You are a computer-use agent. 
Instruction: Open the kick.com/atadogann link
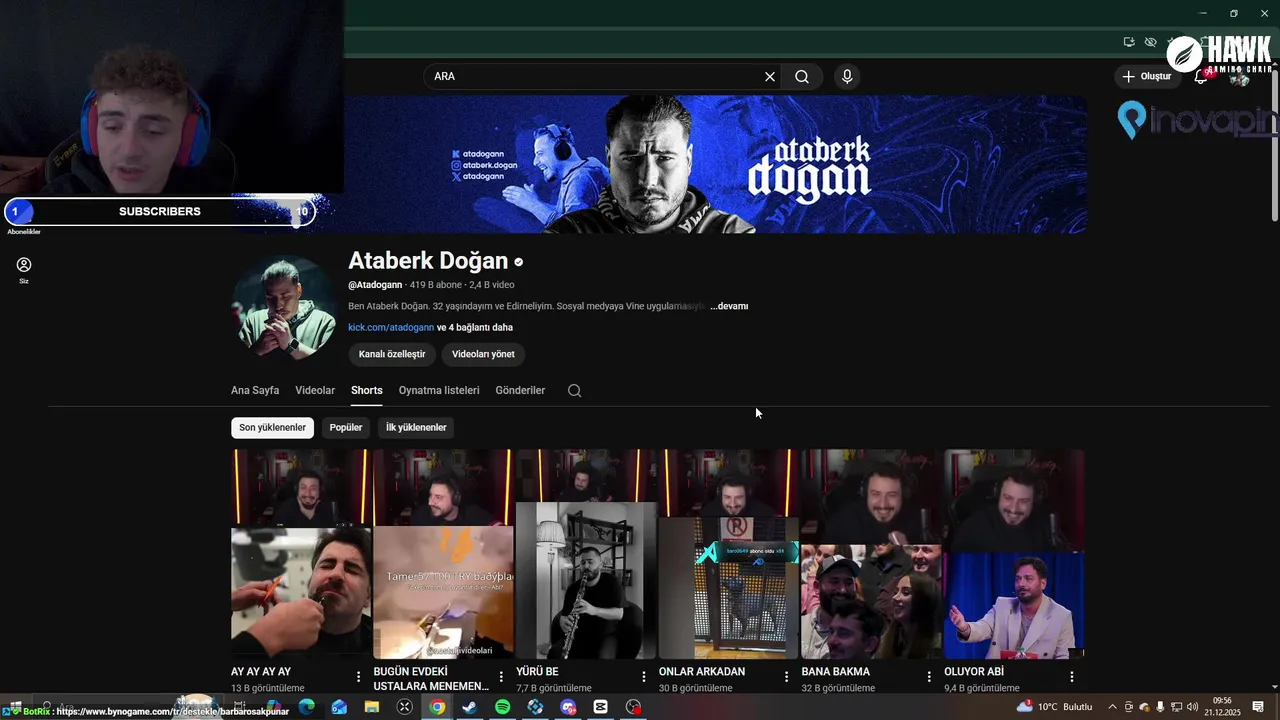(391, 328)
